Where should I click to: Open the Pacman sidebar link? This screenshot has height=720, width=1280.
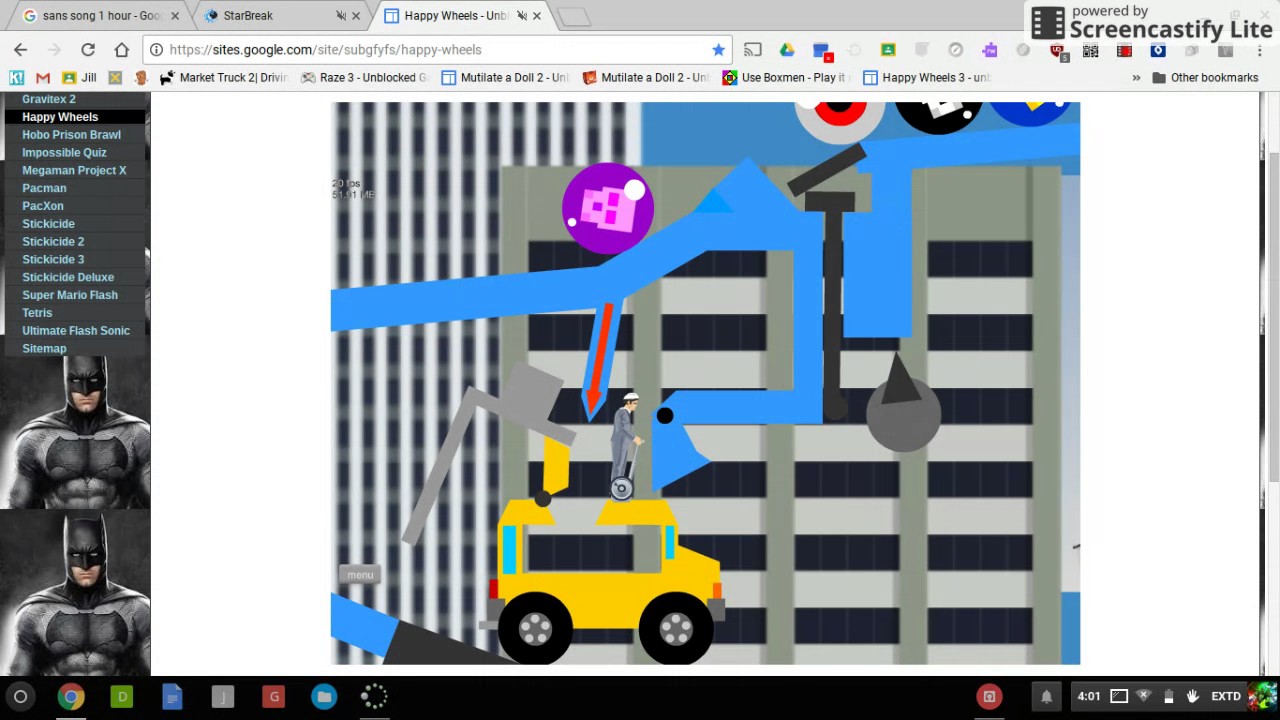[x=44, y=188]
